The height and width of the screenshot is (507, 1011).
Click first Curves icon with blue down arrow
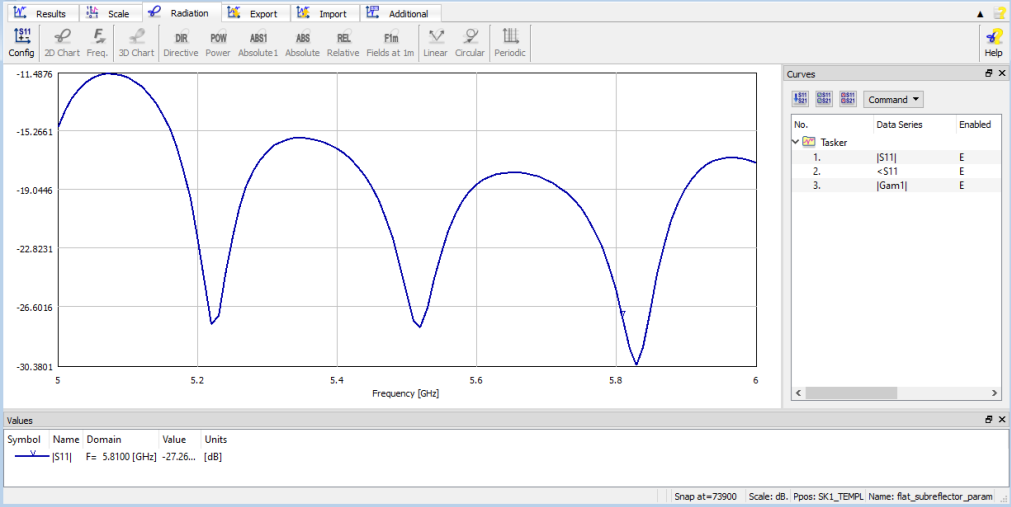pyautogui.click(x=800, y=99)
